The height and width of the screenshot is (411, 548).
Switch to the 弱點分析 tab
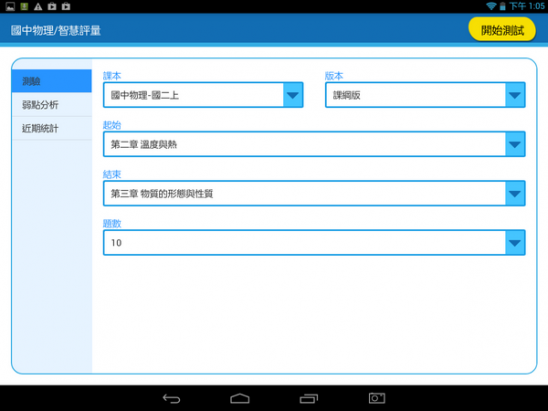coord(52,104)
